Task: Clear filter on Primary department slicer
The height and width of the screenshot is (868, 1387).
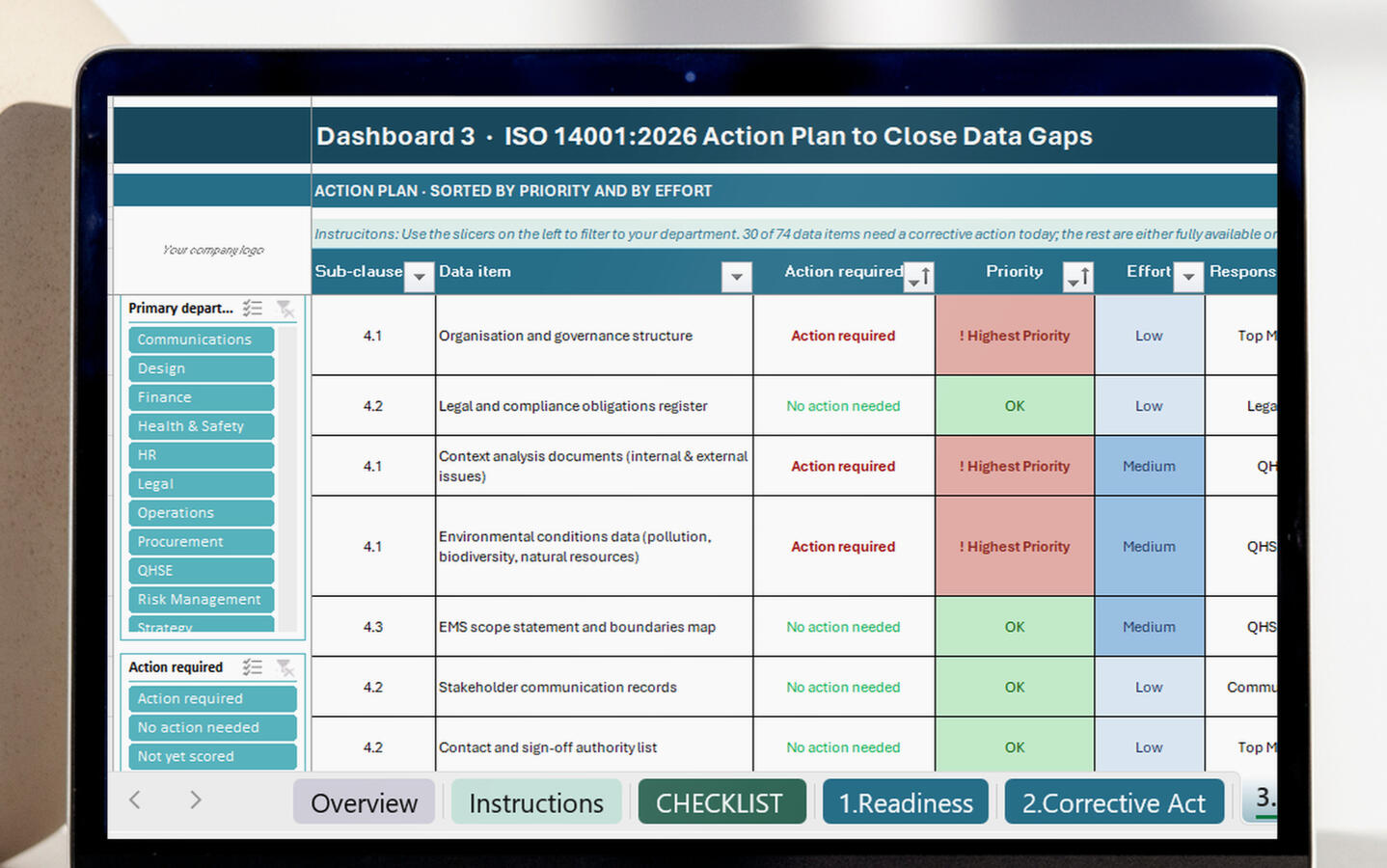Action: click(286, 308)
